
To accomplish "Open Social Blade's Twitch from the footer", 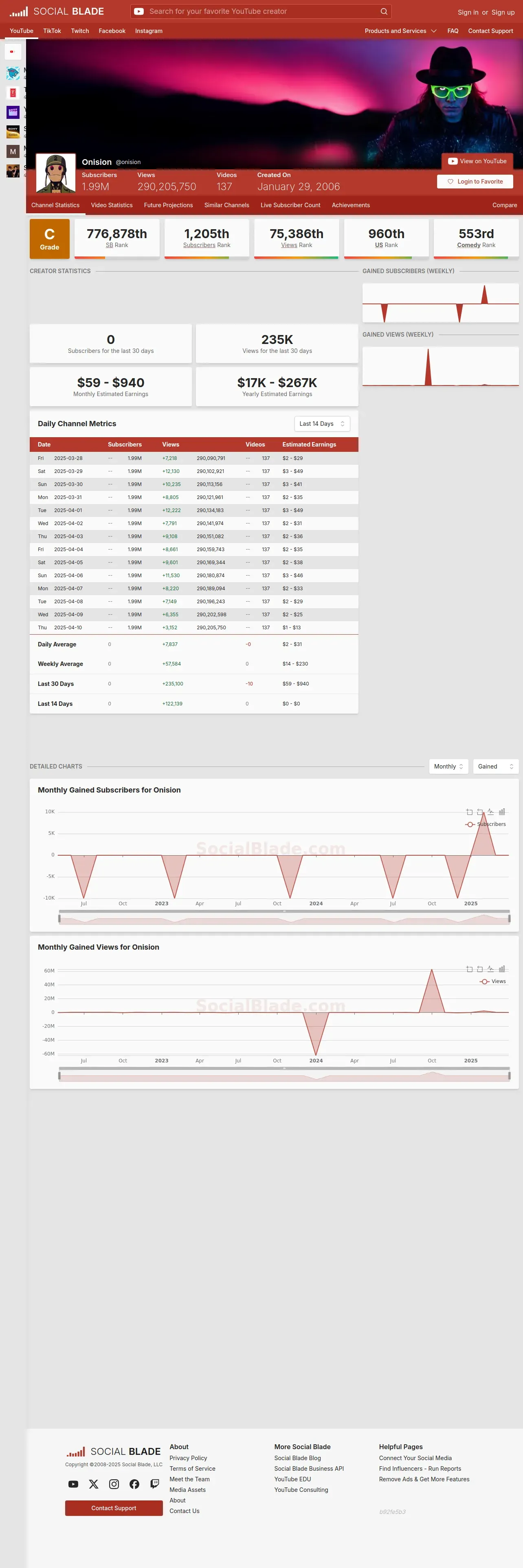I will (155, 1484).
